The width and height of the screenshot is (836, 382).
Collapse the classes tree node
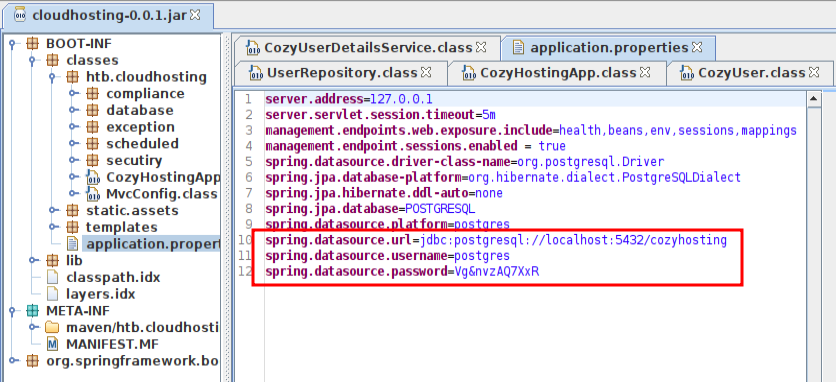pyautogui.click(x=32, y=60)
